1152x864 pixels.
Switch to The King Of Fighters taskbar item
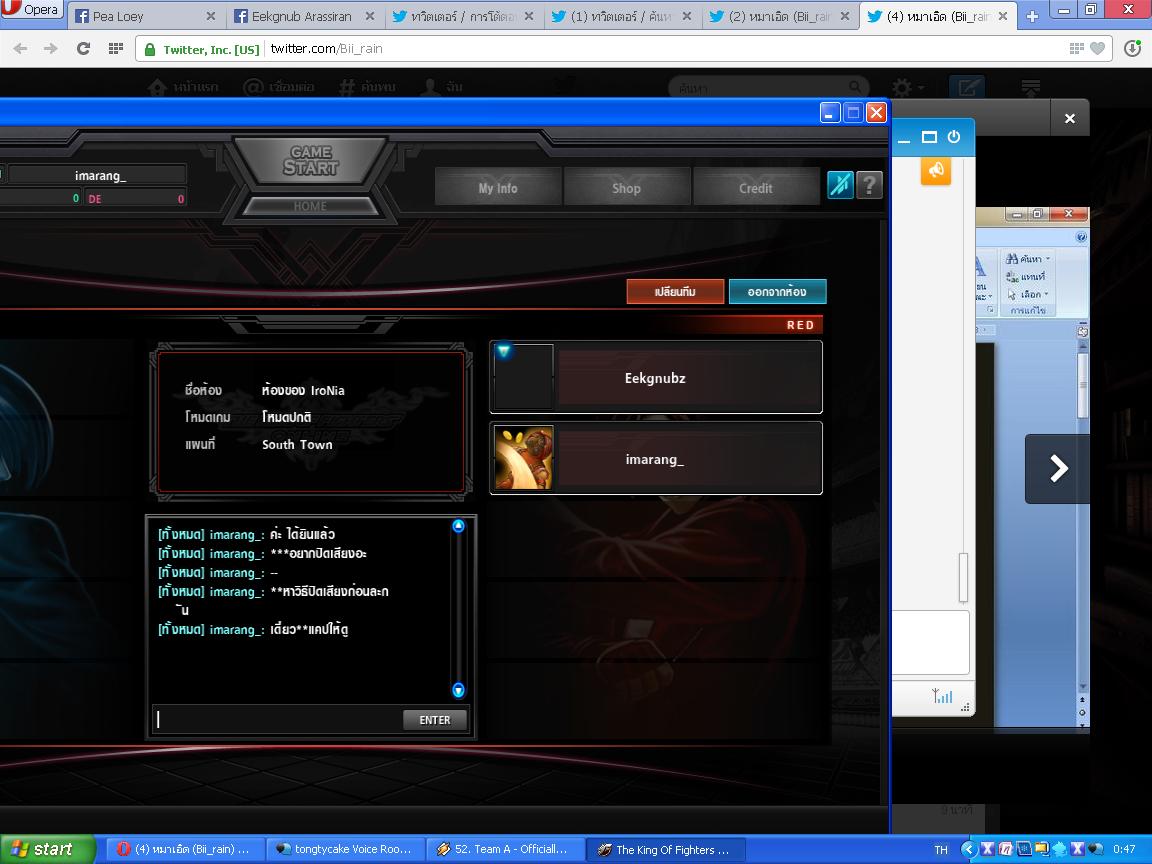(x=665, y=849)
